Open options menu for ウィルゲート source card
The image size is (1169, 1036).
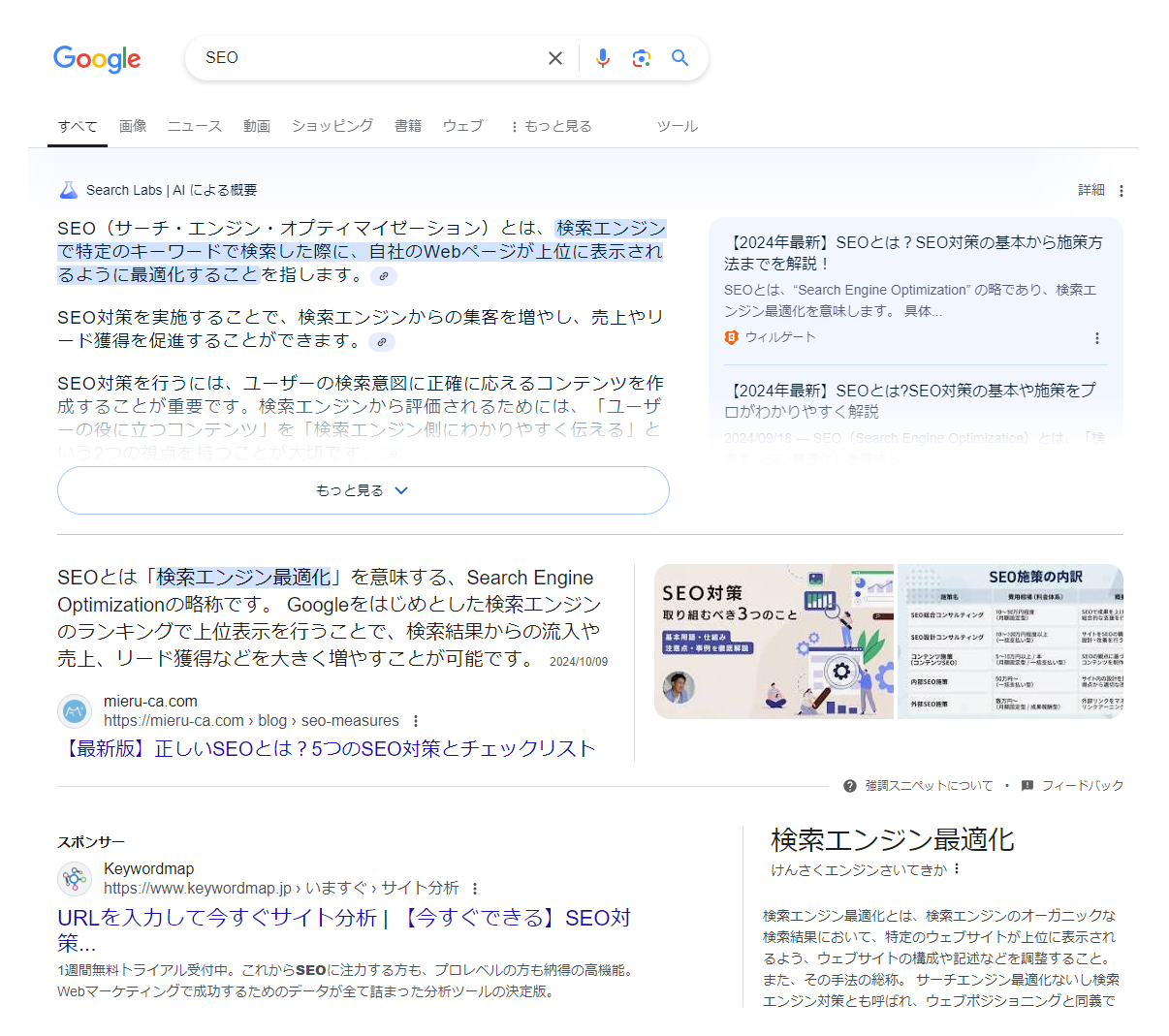pos(1097,338)
